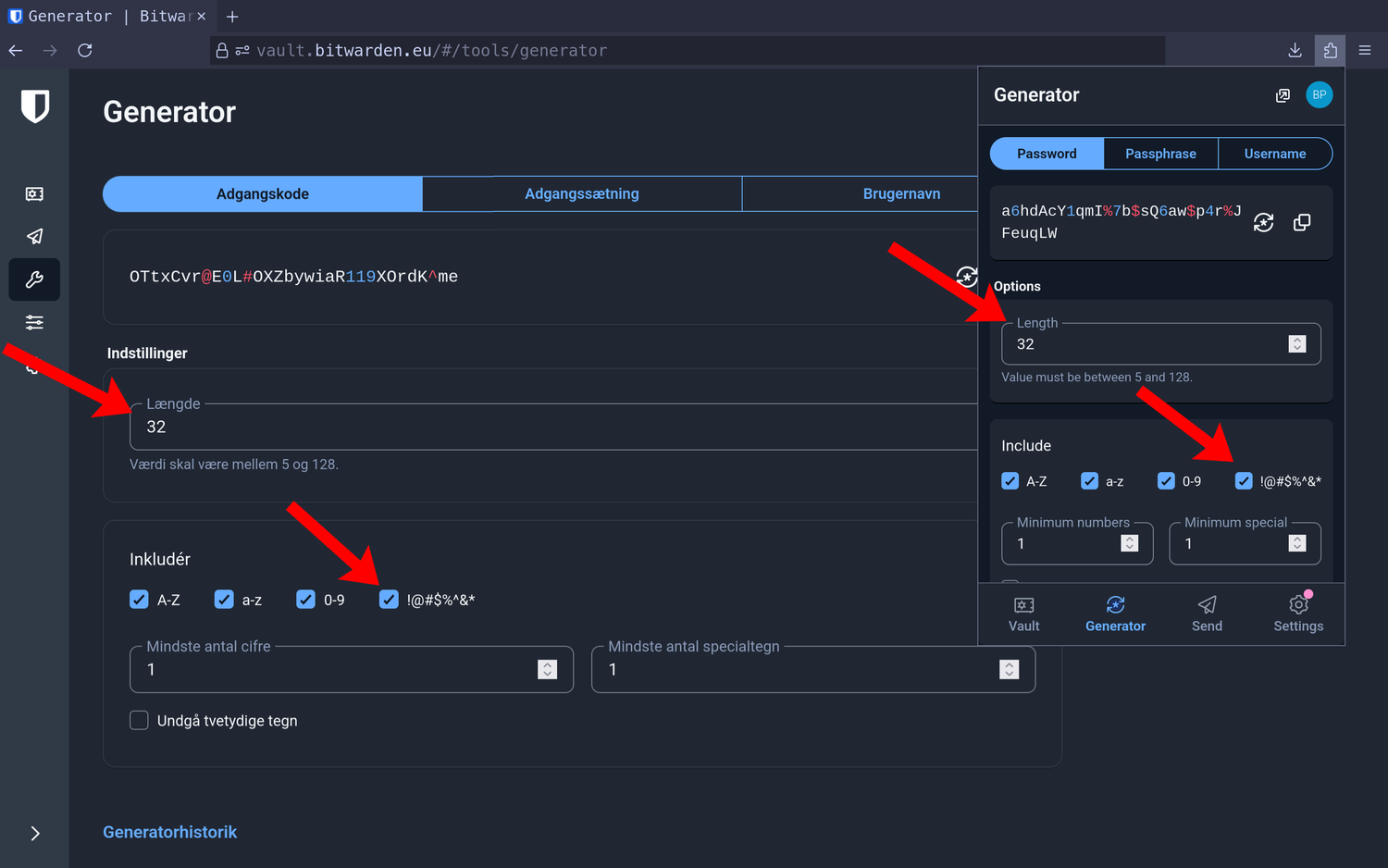
Task: Open Send from the left sidebar
Action: point(34,236)
